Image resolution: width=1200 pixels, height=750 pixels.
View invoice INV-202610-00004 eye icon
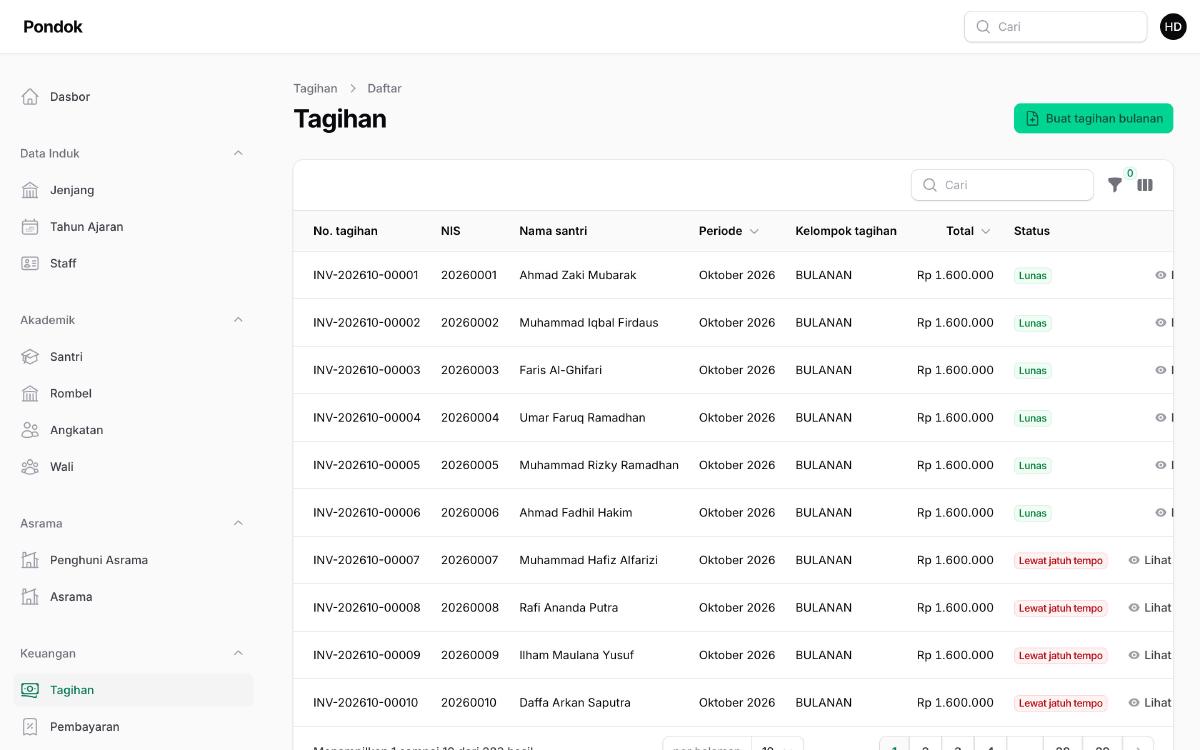(1161, 418)
